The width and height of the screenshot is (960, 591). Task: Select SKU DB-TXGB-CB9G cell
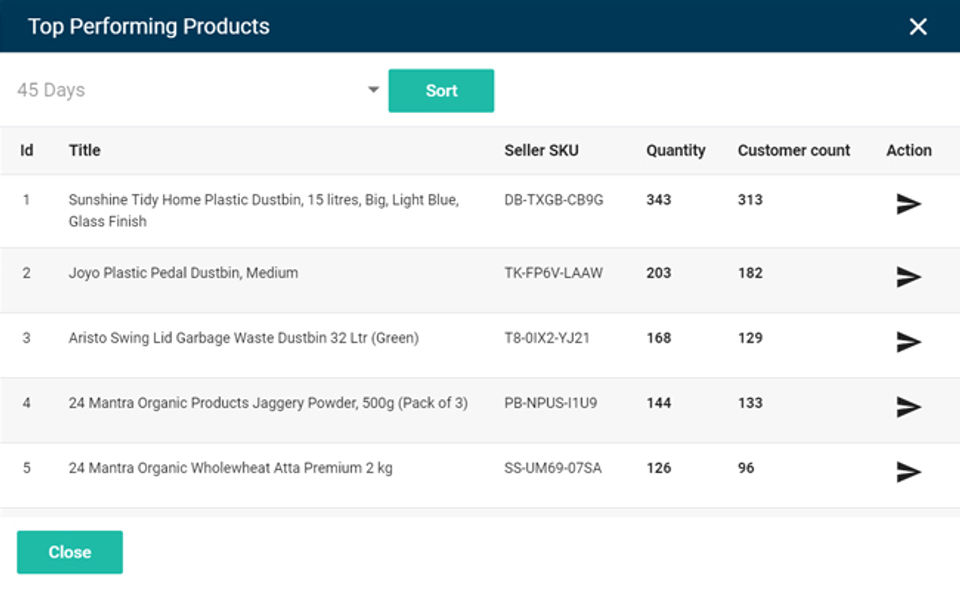554,200
